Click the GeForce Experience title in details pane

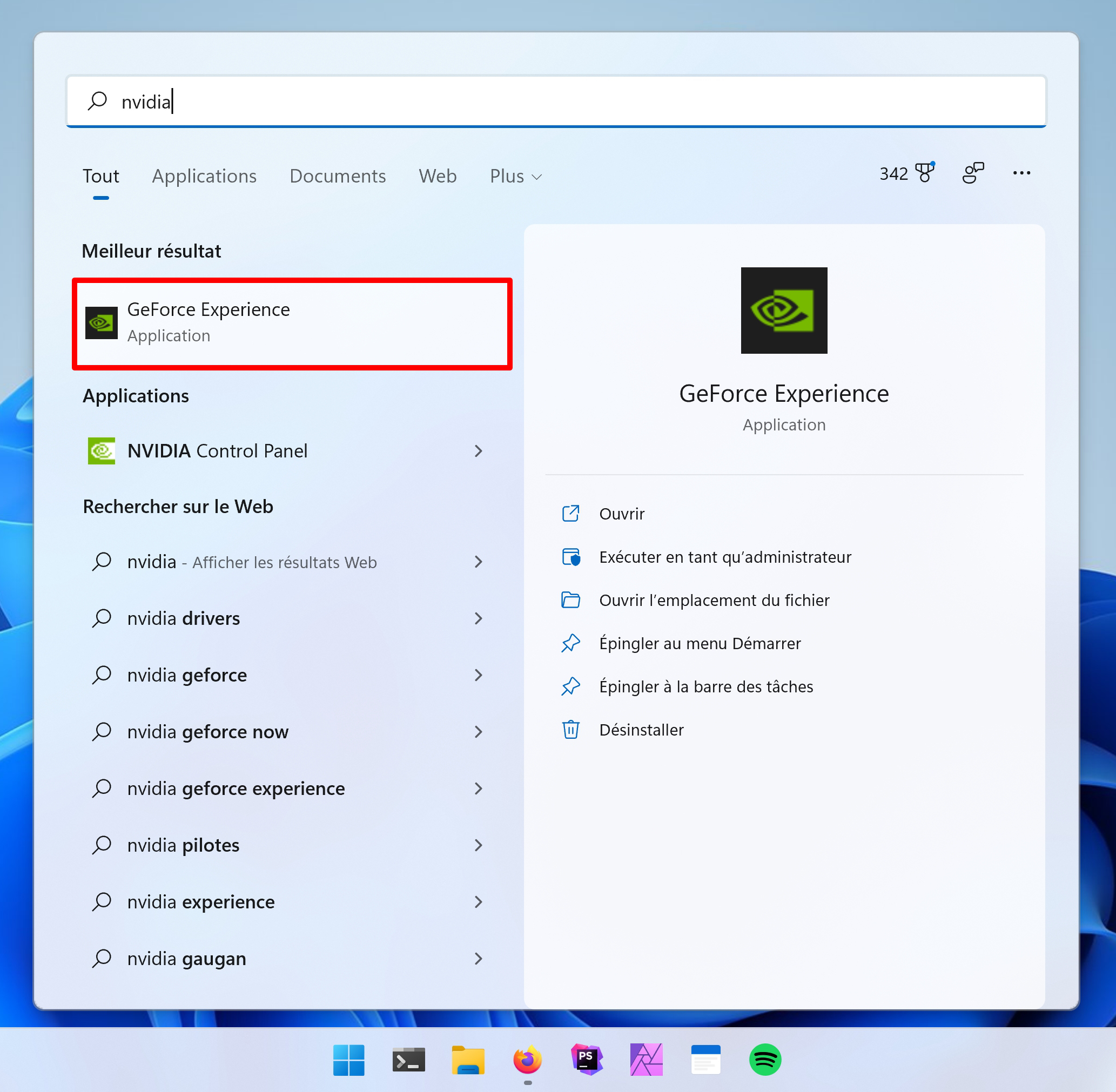coord(784,394)
